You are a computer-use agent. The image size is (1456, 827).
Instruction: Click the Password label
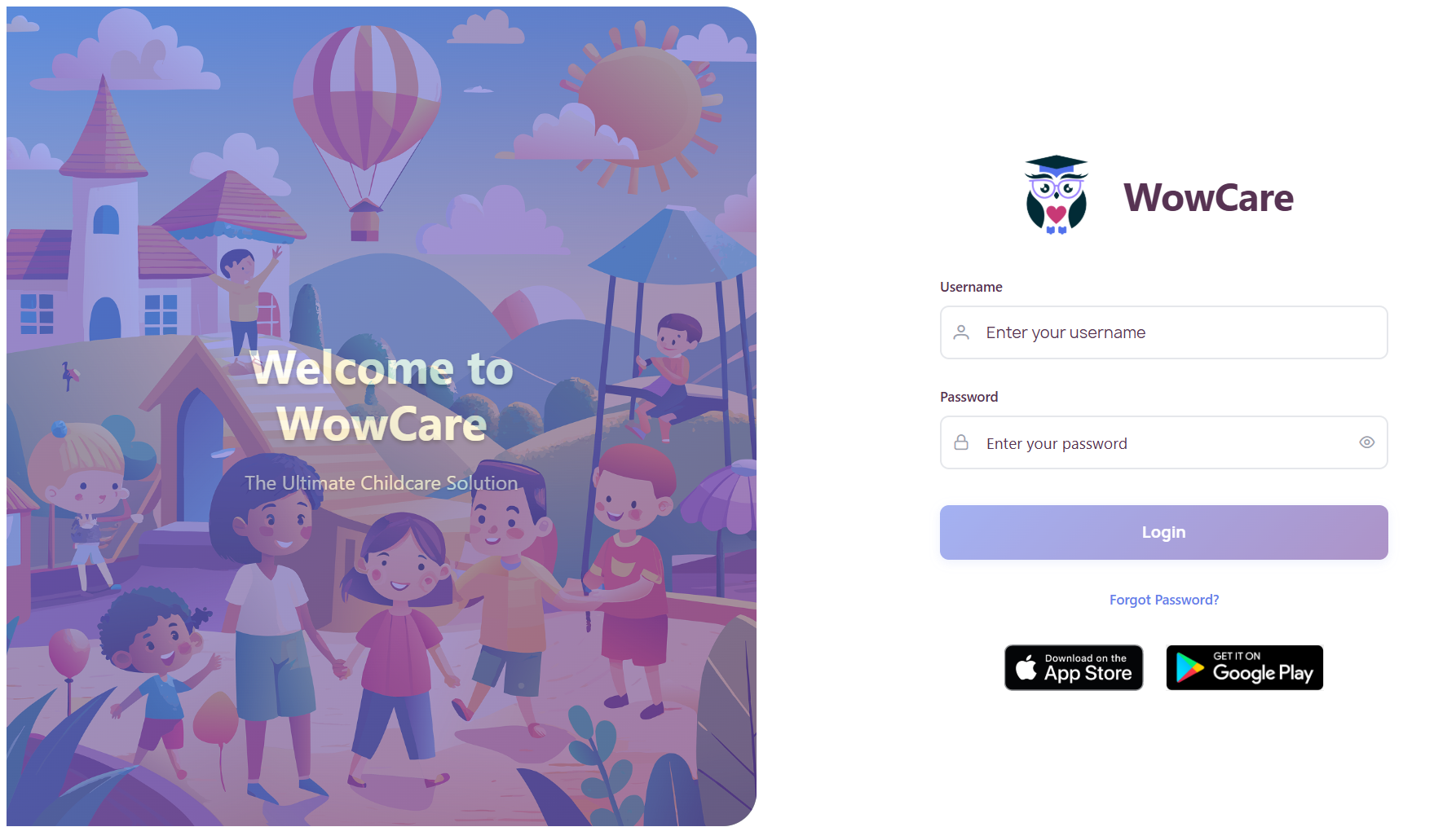tap(968, 397)
